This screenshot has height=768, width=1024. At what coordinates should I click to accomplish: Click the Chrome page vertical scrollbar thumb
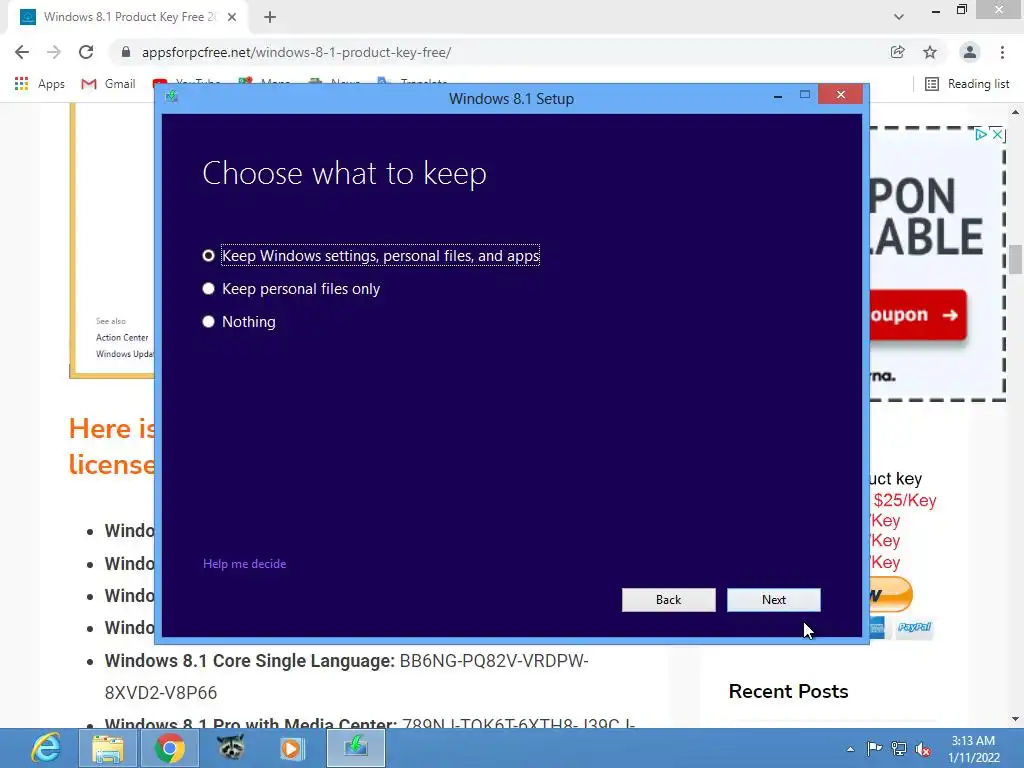click(1015, 259)
